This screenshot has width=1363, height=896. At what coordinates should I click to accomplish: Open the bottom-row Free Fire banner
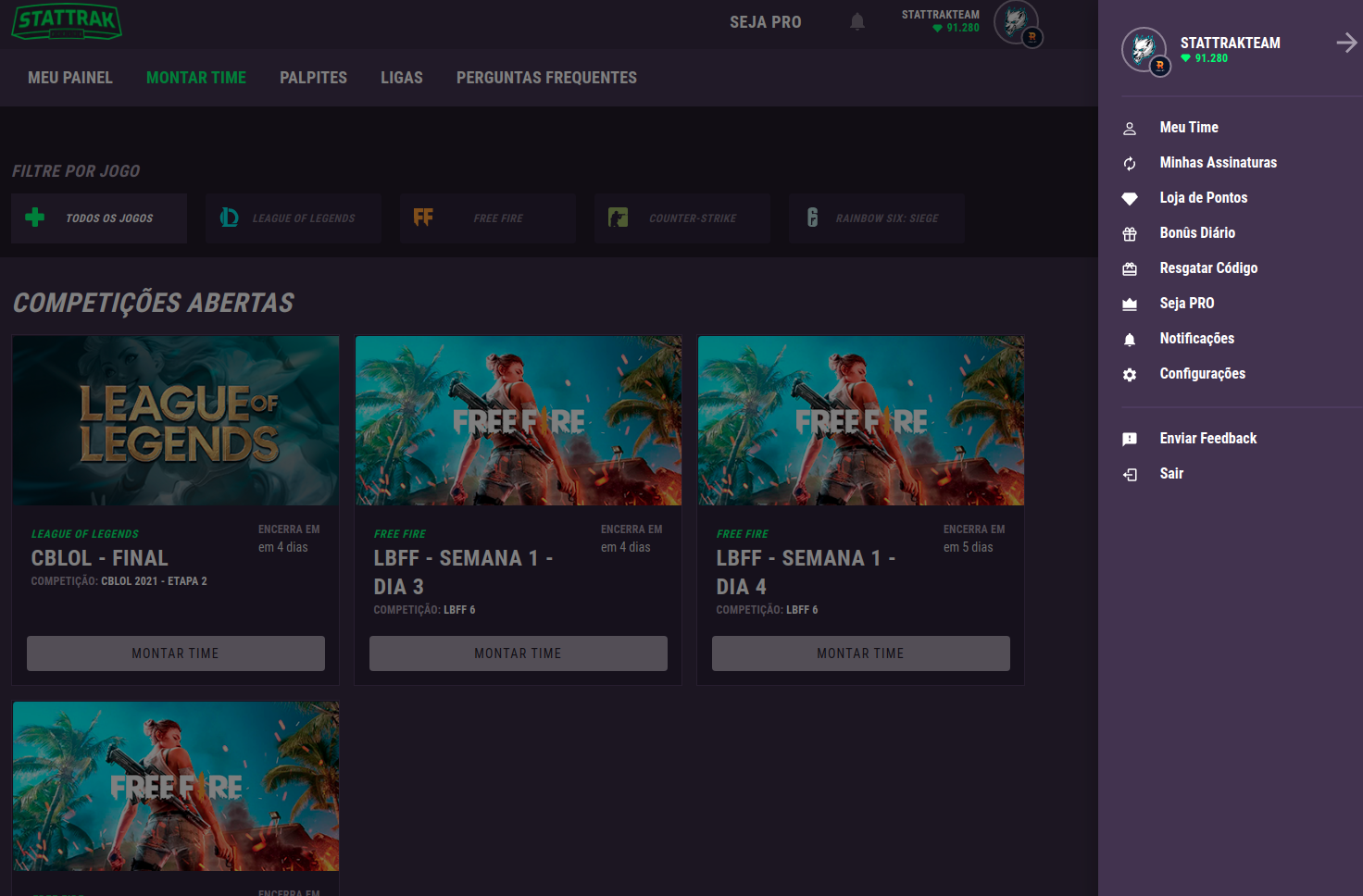point(176,786)
